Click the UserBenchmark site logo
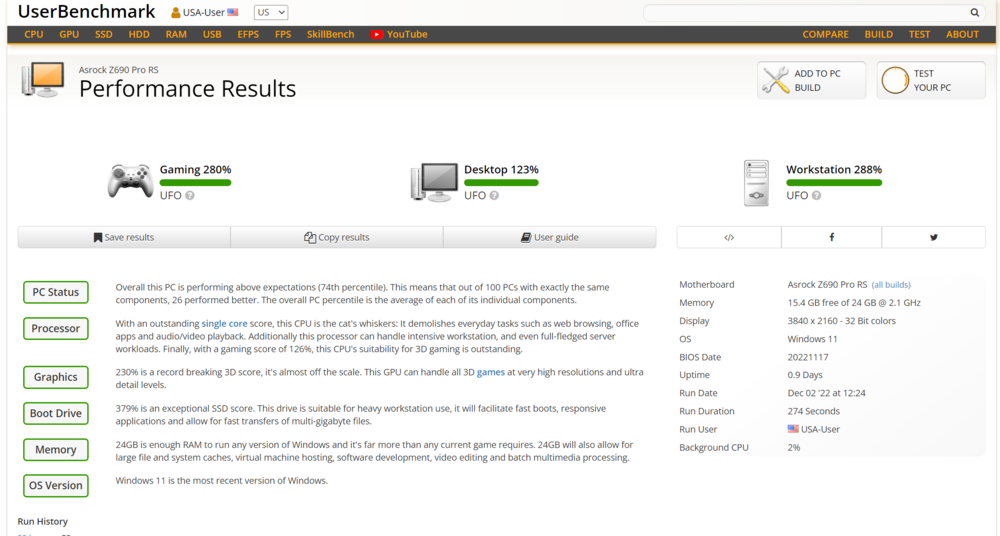Viewport: 1000px width, 536px height. pyautogui.click(x=86, y=11)
